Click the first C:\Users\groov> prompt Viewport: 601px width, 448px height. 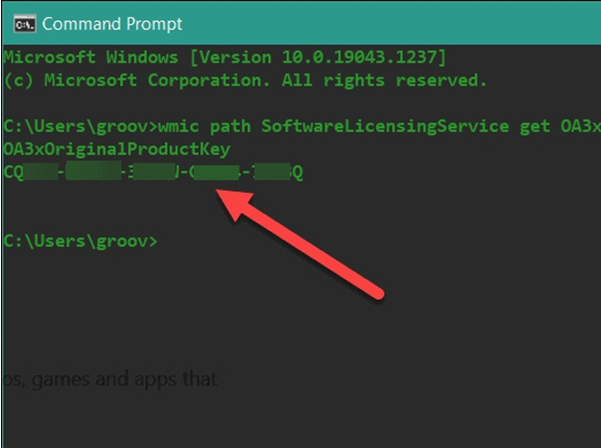(80, 127)
